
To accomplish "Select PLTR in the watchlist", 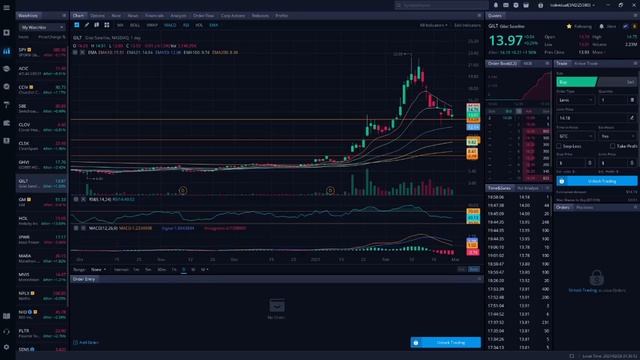I will (x=42, y=333).
